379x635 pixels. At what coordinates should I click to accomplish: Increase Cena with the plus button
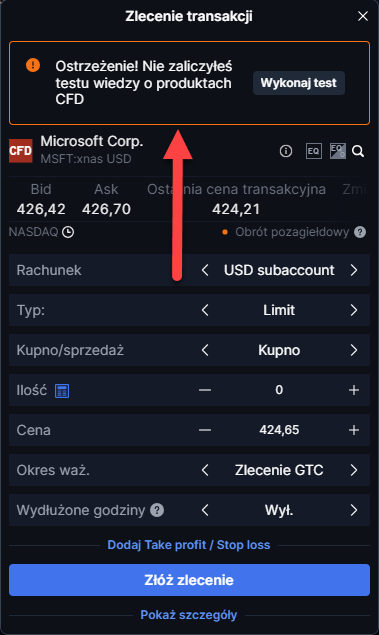pos(354,430)
